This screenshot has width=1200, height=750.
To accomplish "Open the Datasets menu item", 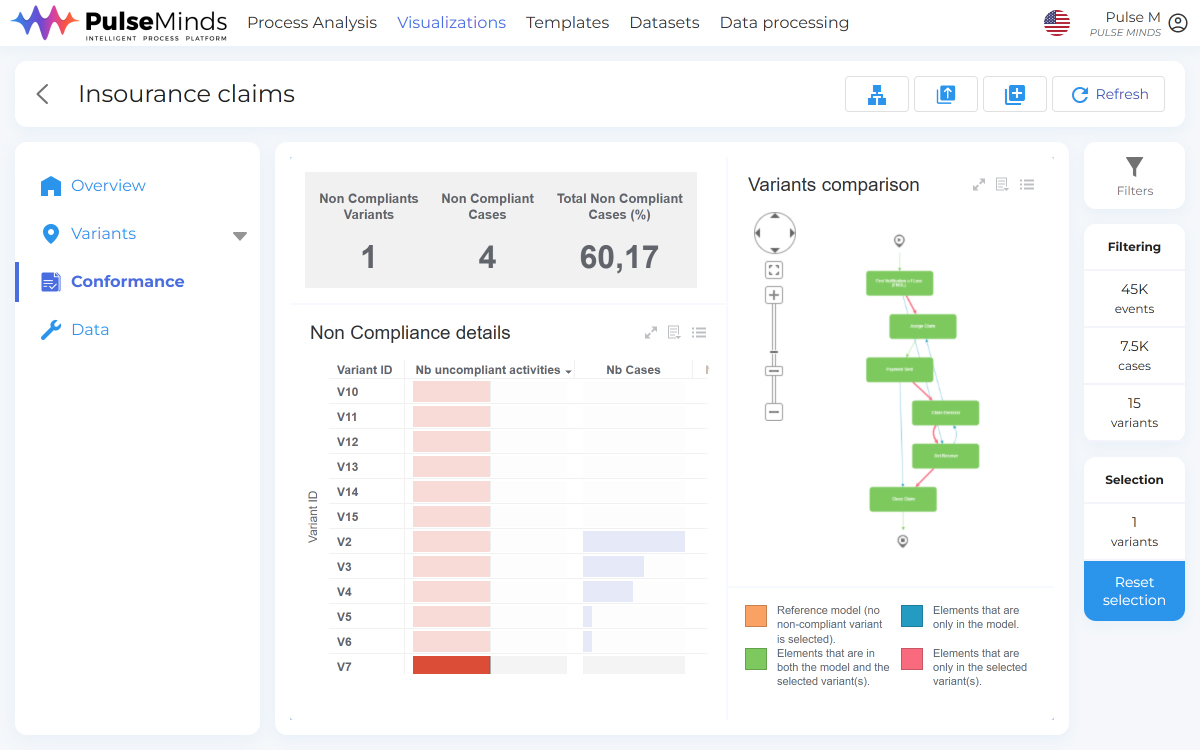I will click(x=664, y=23).
